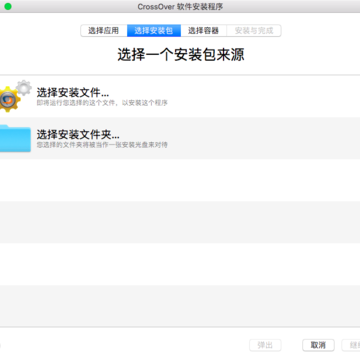This screenshot has height=360, width=360.
Task: Open the 选择容器 tab
Action: click(203, 31)
